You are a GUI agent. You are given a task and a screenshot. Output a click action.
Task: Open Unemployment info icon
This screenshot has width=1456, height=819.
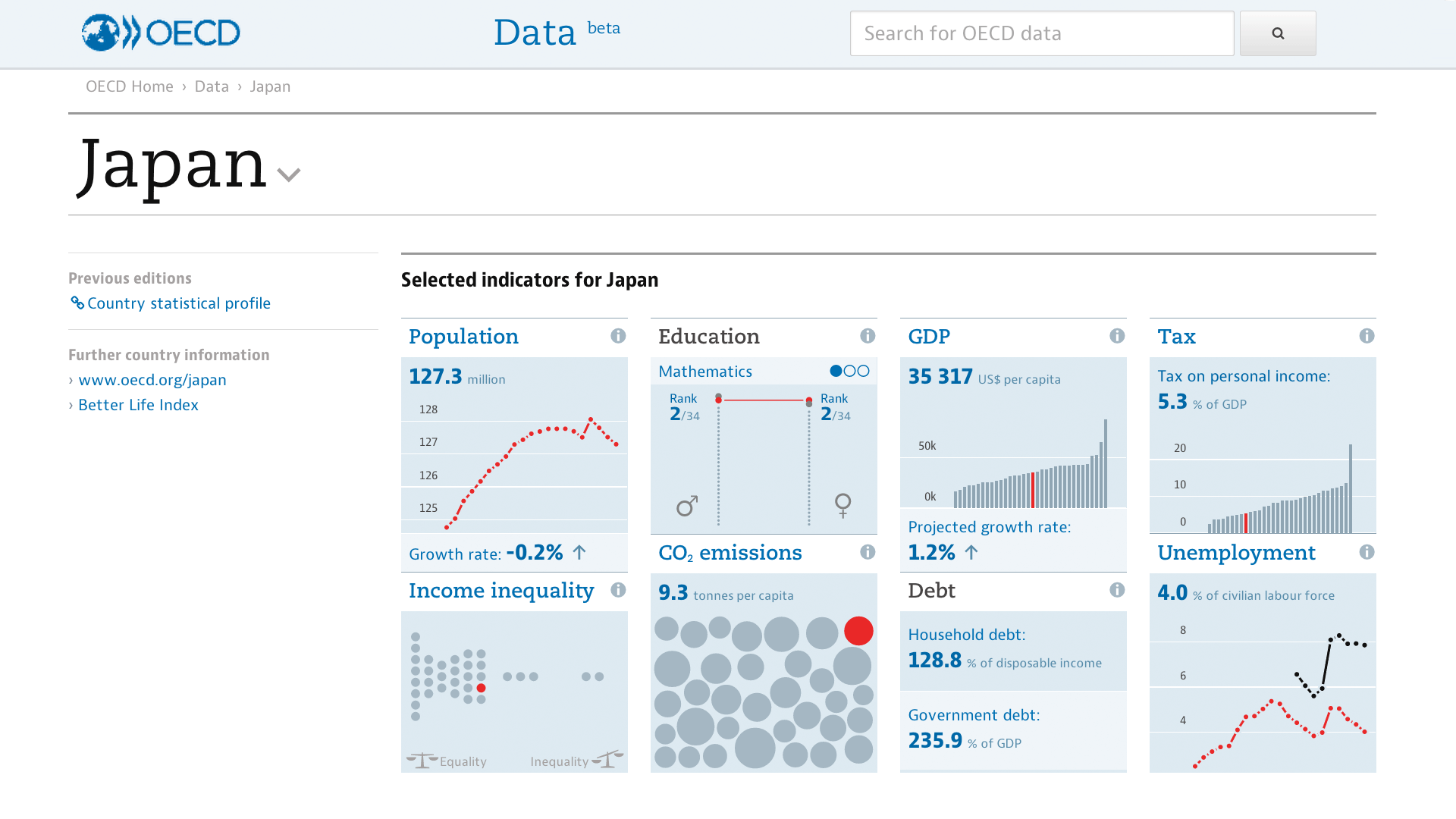1367,552
